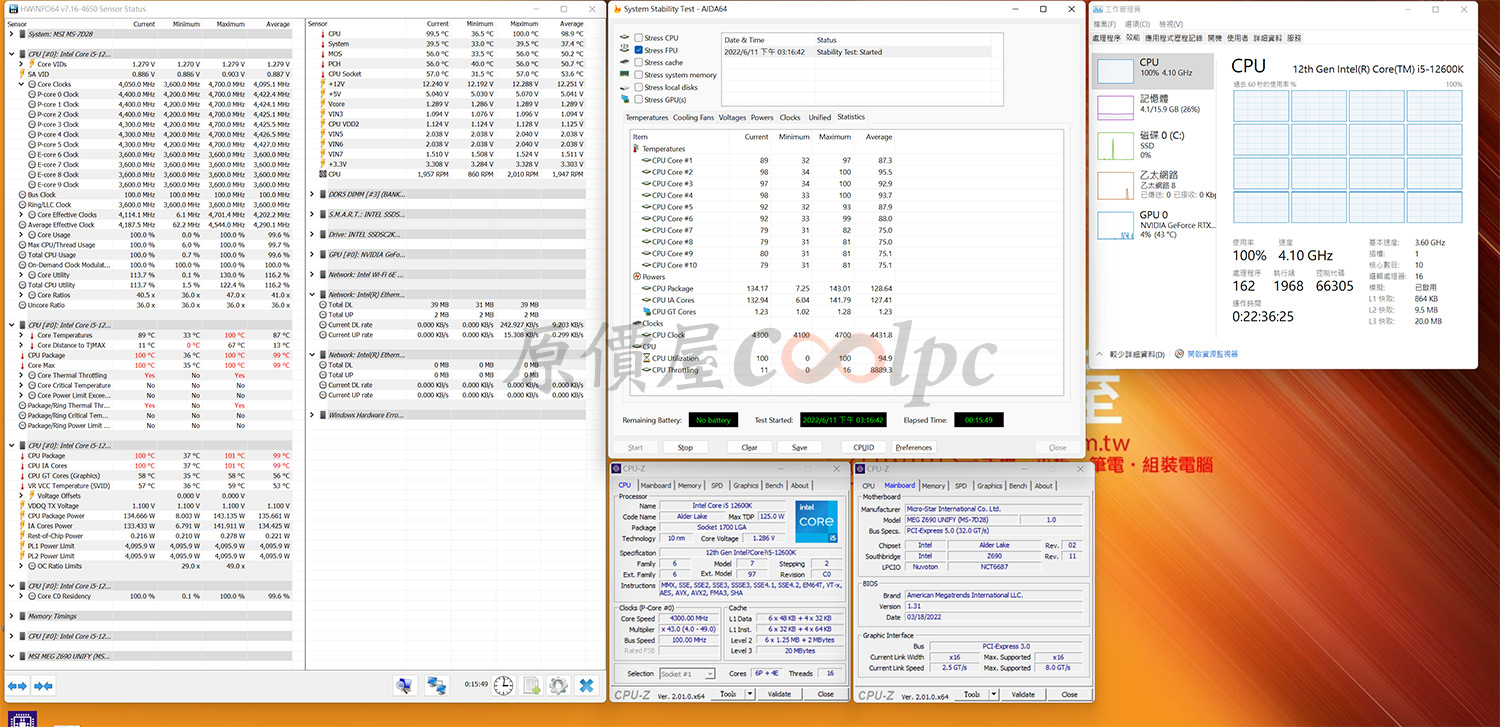Click the AIDA64 title bar flame icon
Image resolution: width=1500 pixels, height=727 pixels.
(616, 8)
